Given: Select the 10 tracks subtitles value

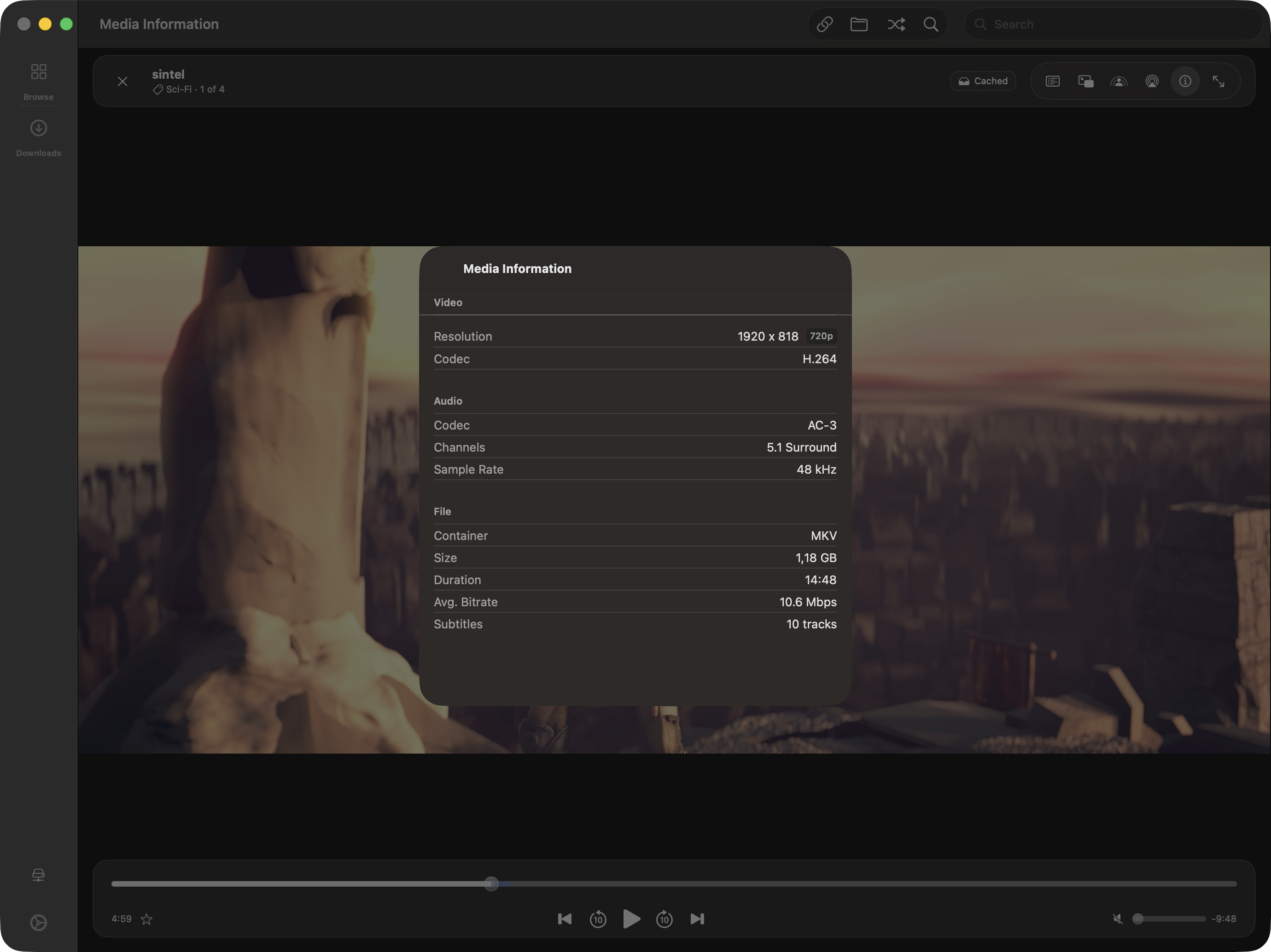Looking at the screenshot, I should (811, 624).
